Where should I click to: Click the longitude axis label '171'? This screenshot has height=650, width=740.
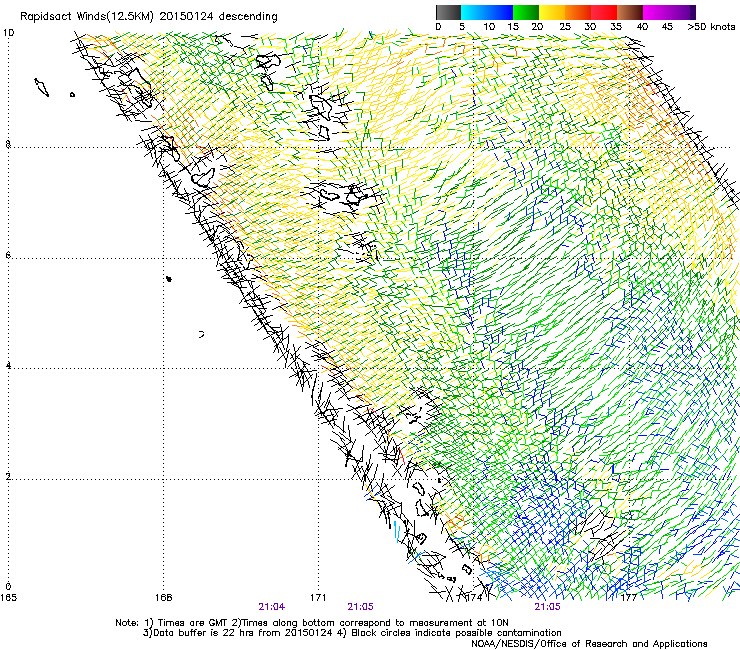[318, 598]
